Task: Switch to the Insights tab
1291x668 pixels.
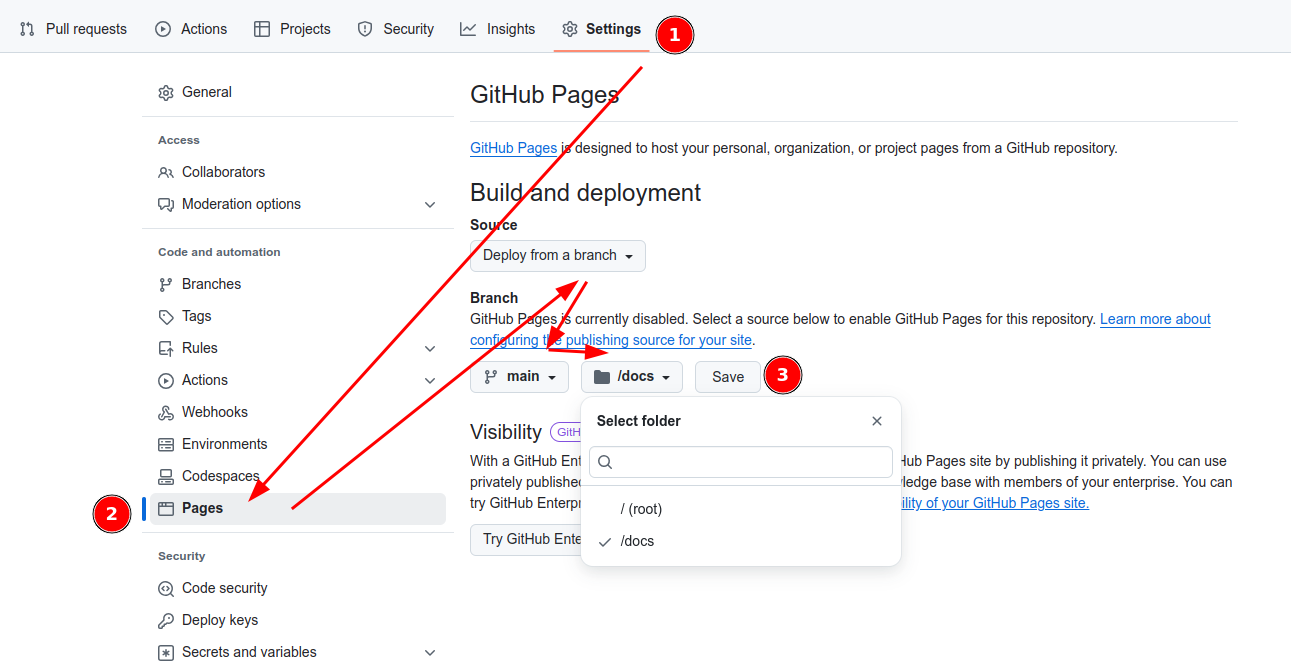Action: 498,29
